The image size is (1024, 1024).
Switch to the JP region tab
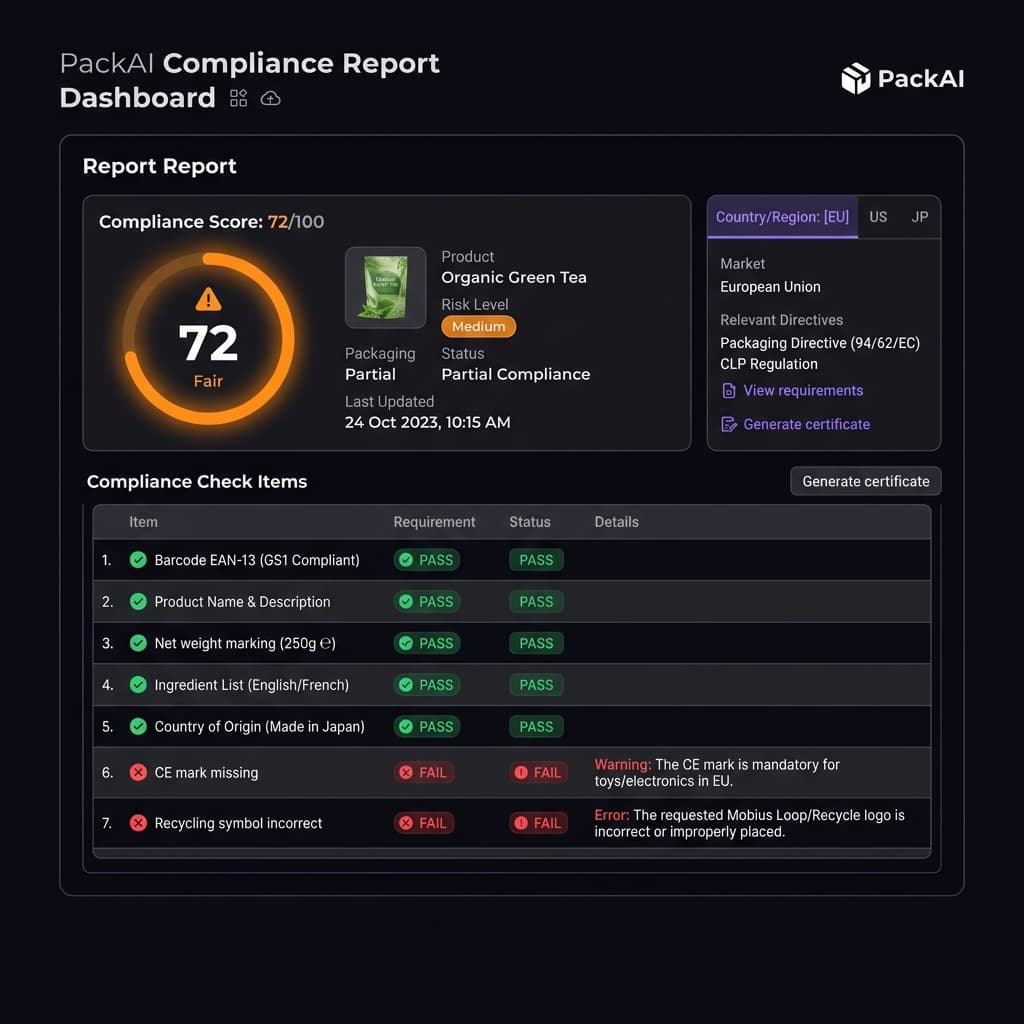(x=920, y=217)
